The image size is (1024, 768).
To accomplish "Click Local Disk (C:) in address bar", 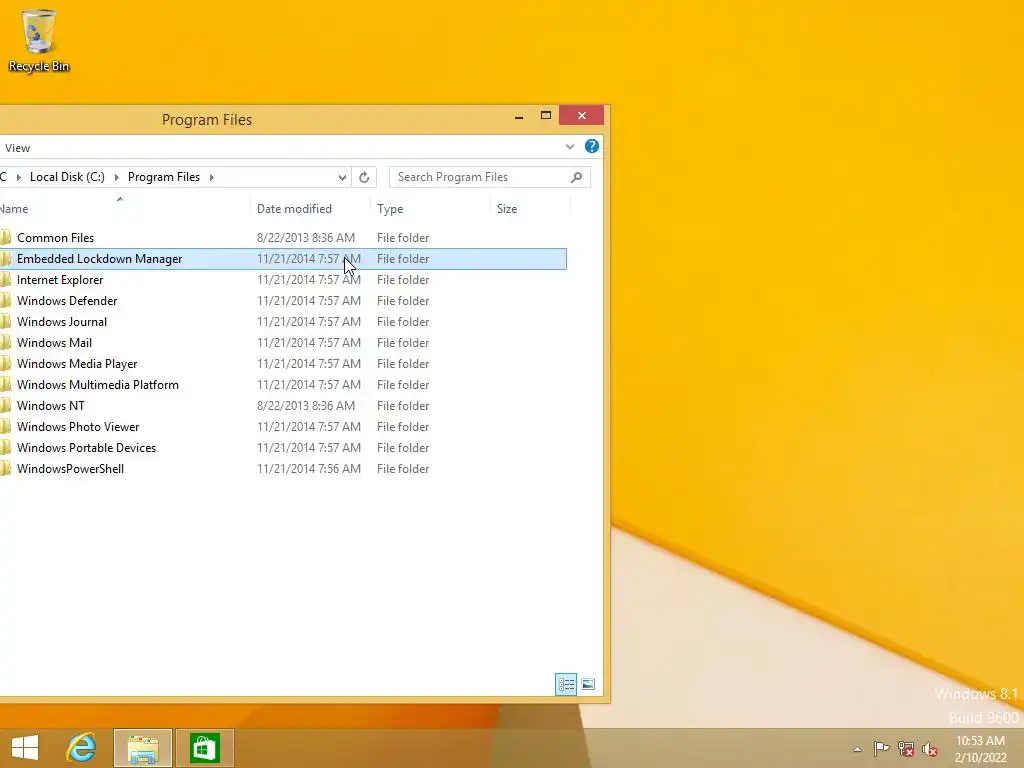I will click(67, 177).
